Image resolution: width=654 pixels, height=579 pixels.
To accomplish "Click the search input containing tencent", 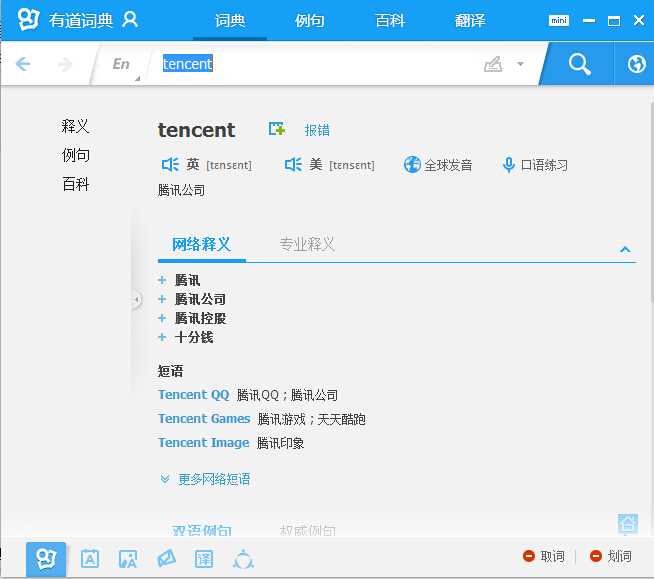I will tap(317, 64).
